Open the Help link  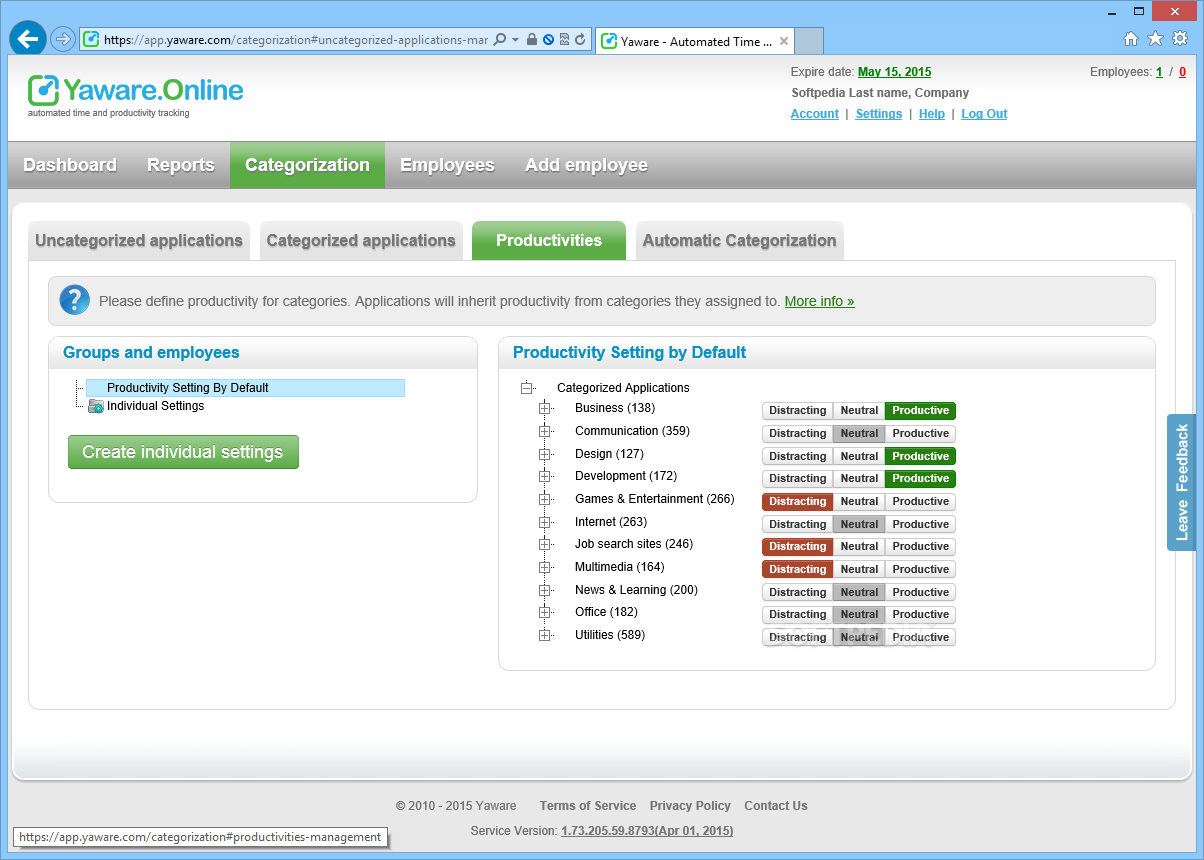point(932,114)
